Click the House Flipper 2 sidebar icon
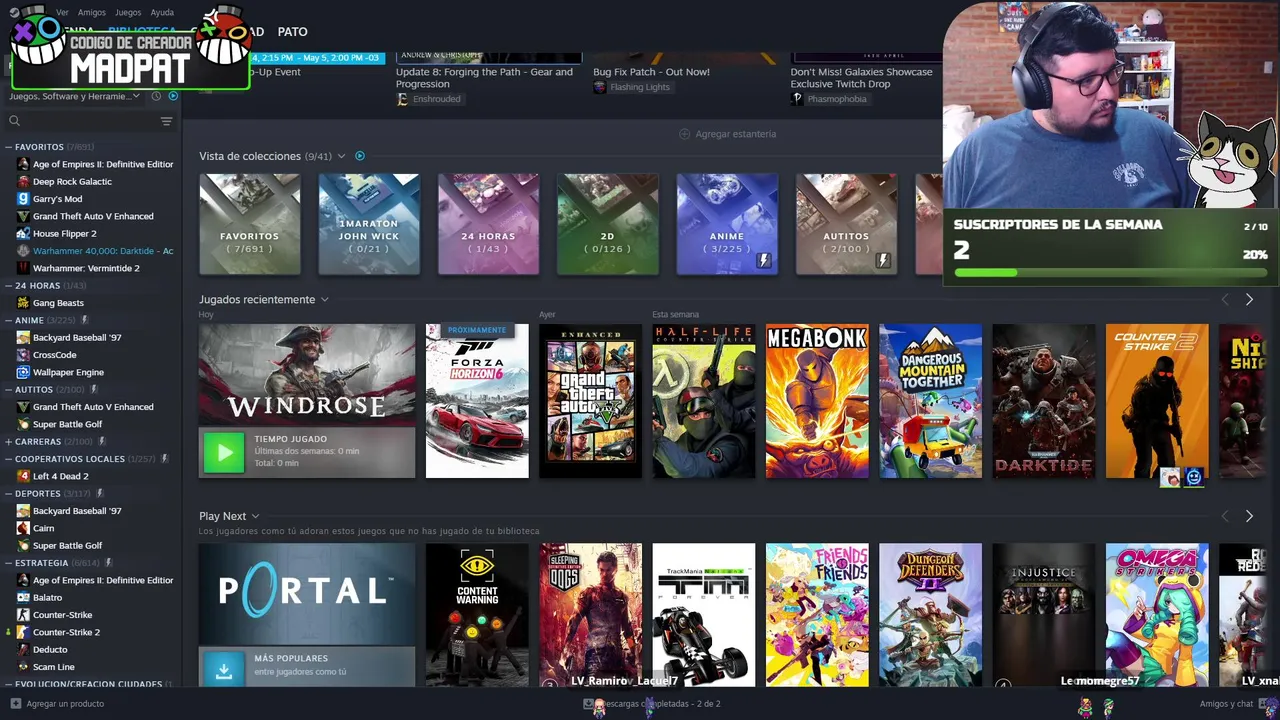Viewport: 1280px width, 720px height. point(23,233)
